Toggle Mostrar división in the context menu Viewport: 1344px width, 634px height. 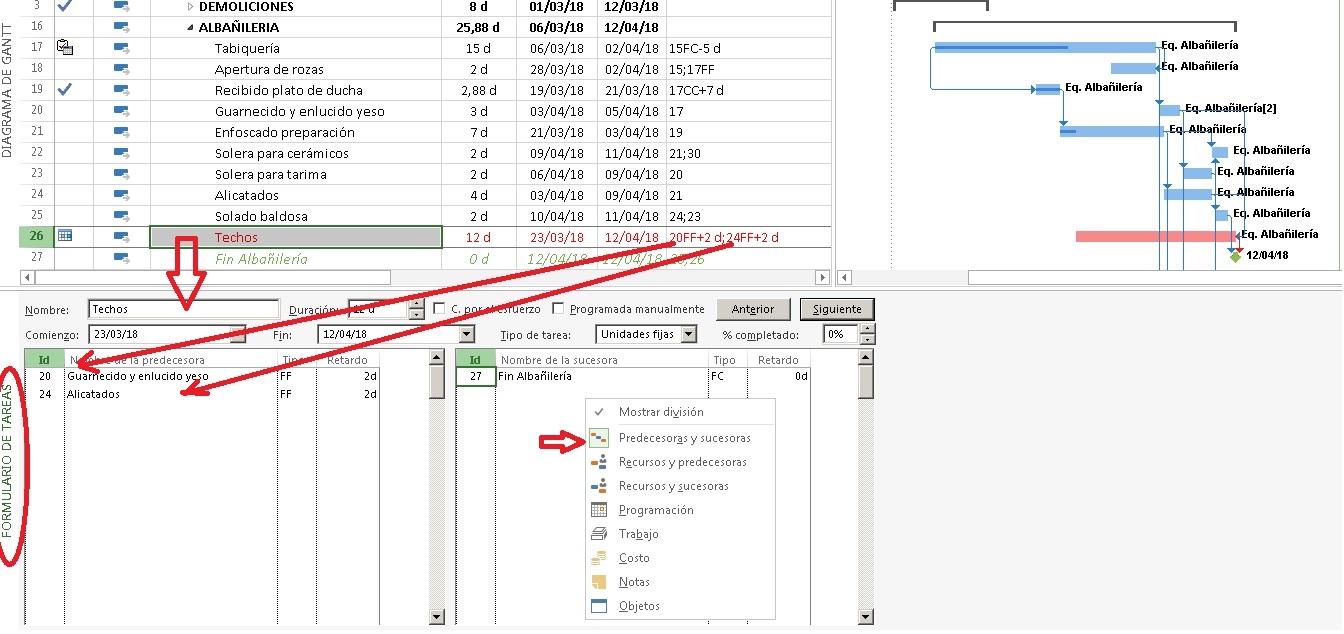click(x=660, y=411)
